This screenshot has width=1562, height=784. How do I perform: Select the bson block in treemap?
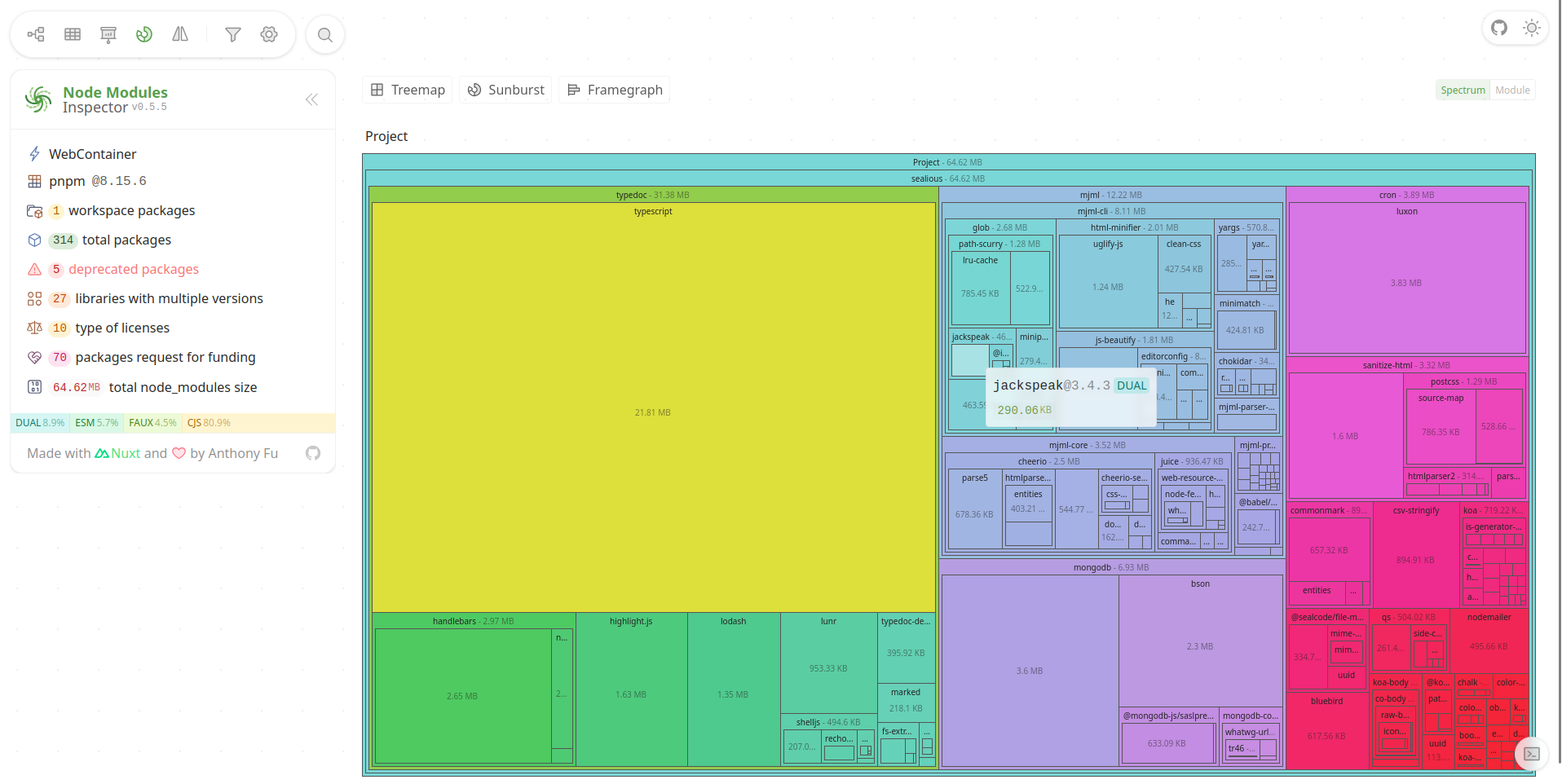pos(1200,641)
